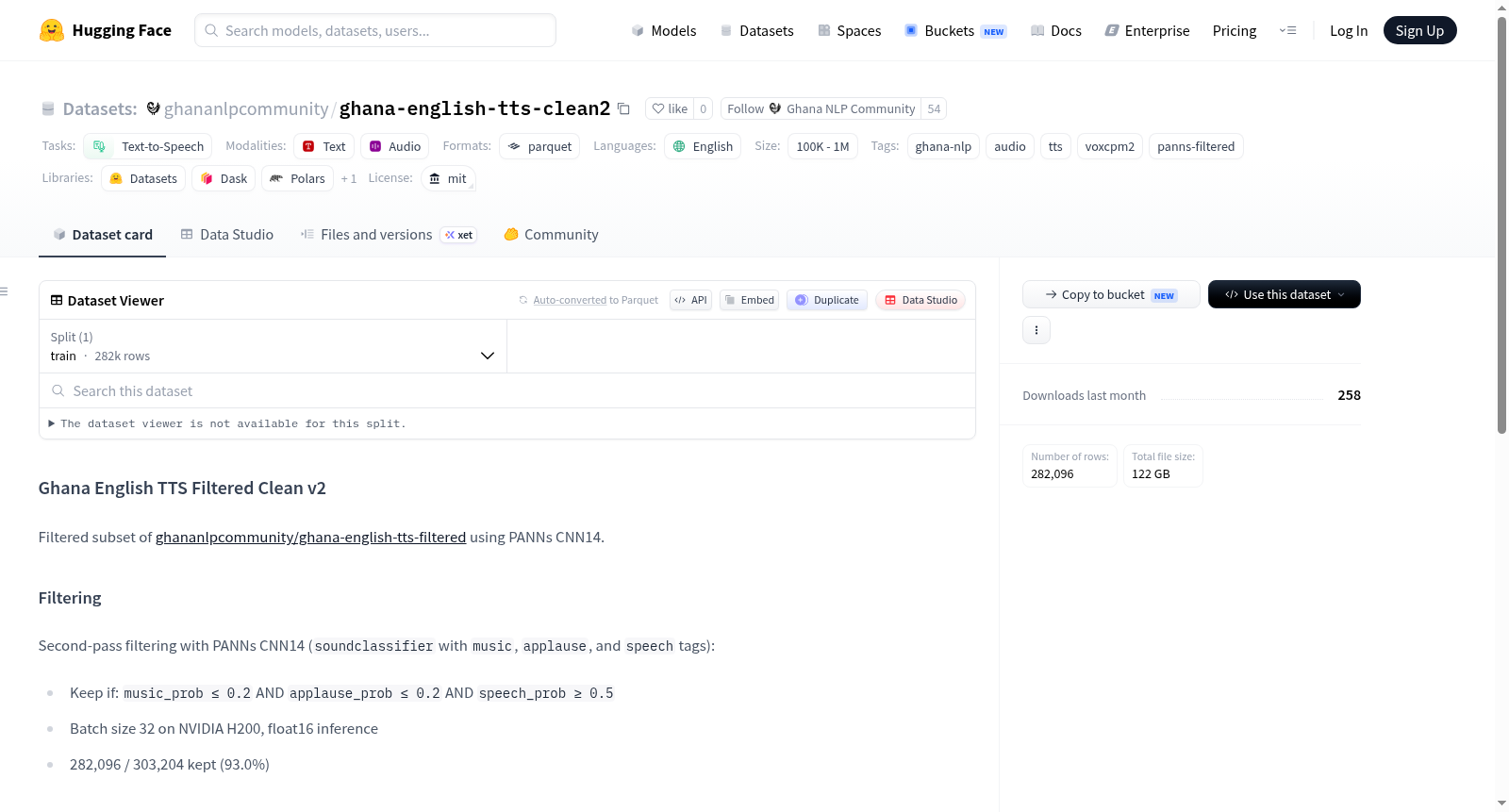Viewport: 1509px width, 812px height.
Task: Open the Files and versions tab
Action: pos(389,234)
